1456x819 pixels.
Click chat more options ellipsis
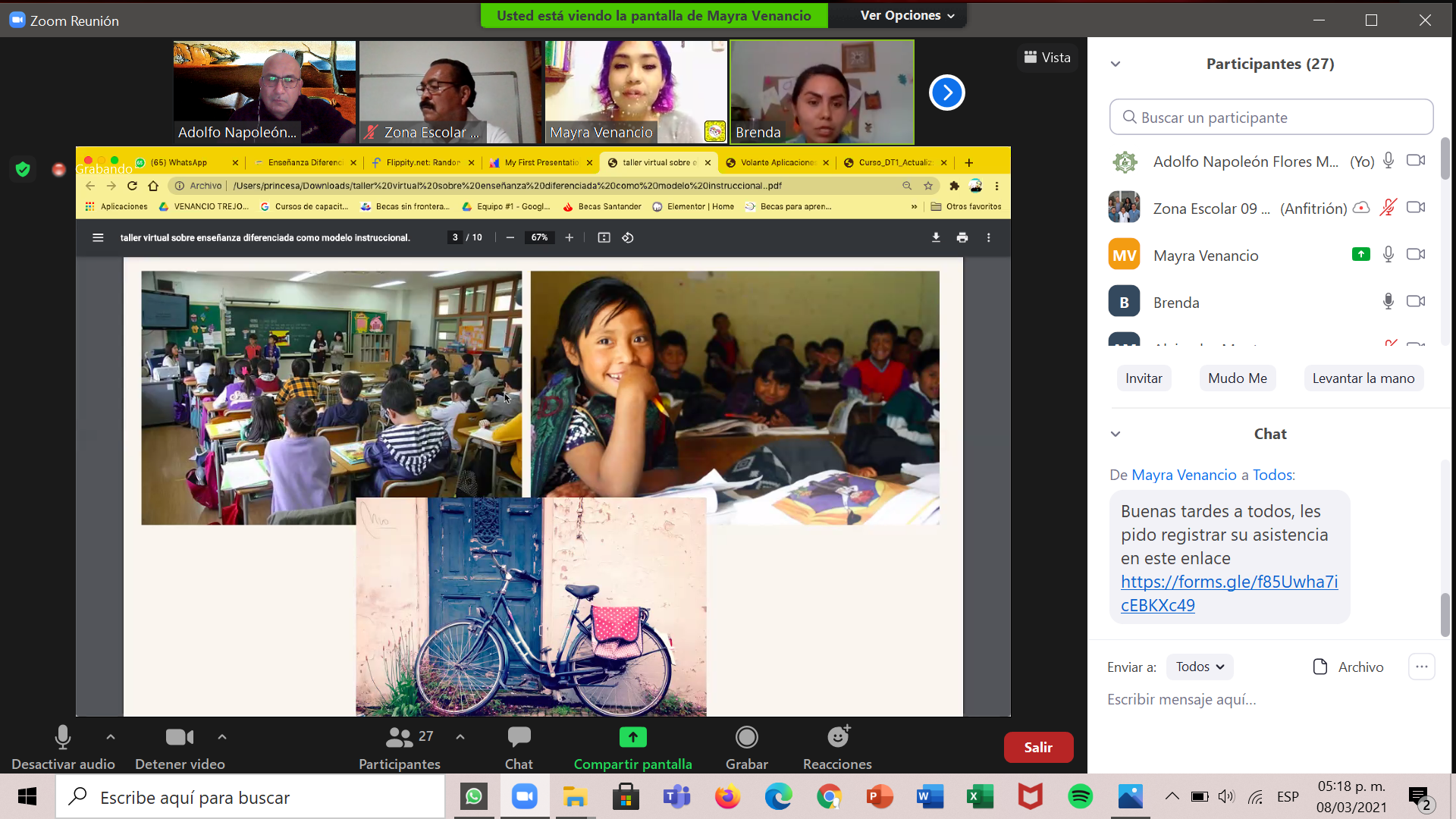pyautogui.click(x=1421, y=667)
